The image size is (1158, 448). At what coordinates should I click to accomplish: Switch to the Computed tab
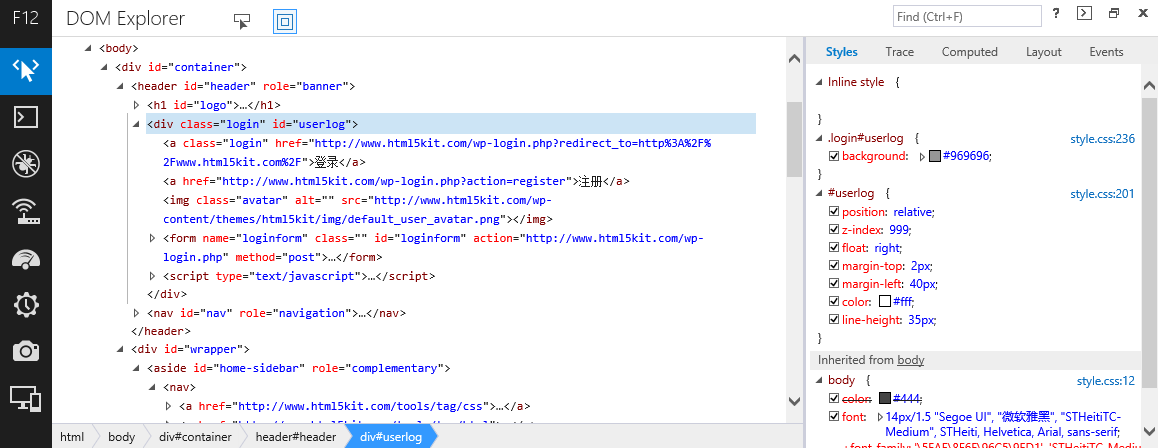click(970, 52)
